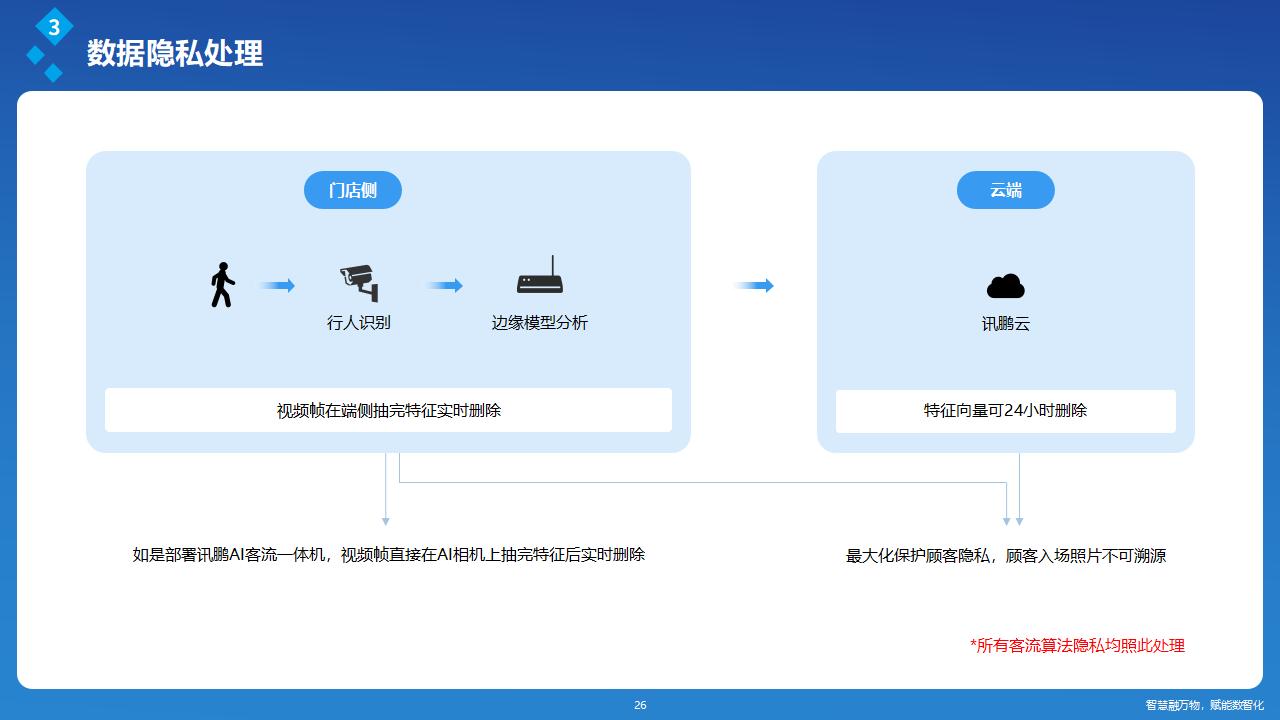Click the black cloud icon
The width and height of the screenshot is (1280, 720).
click(x=1006, y=286)
